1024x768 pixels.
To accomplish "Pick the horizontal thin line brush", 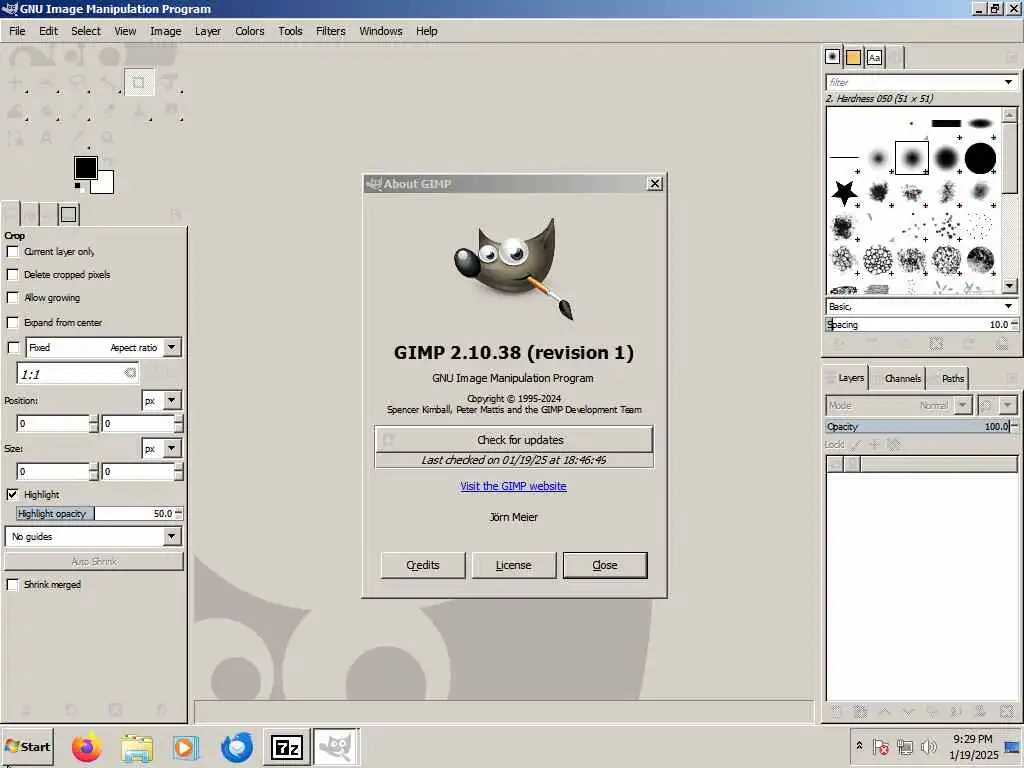I will pyautogui.click(x=844, y=157).
